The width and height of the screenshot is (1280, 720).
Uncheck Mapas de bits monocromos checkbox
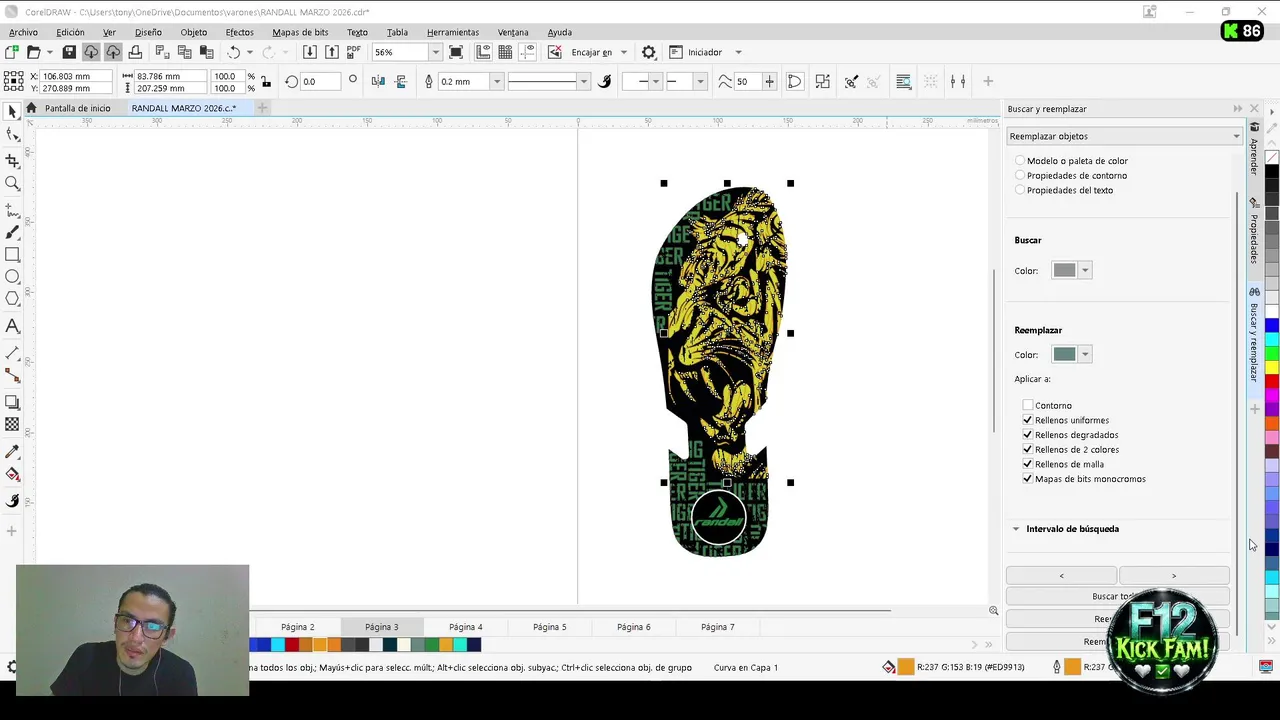[x=1027, y=479]
